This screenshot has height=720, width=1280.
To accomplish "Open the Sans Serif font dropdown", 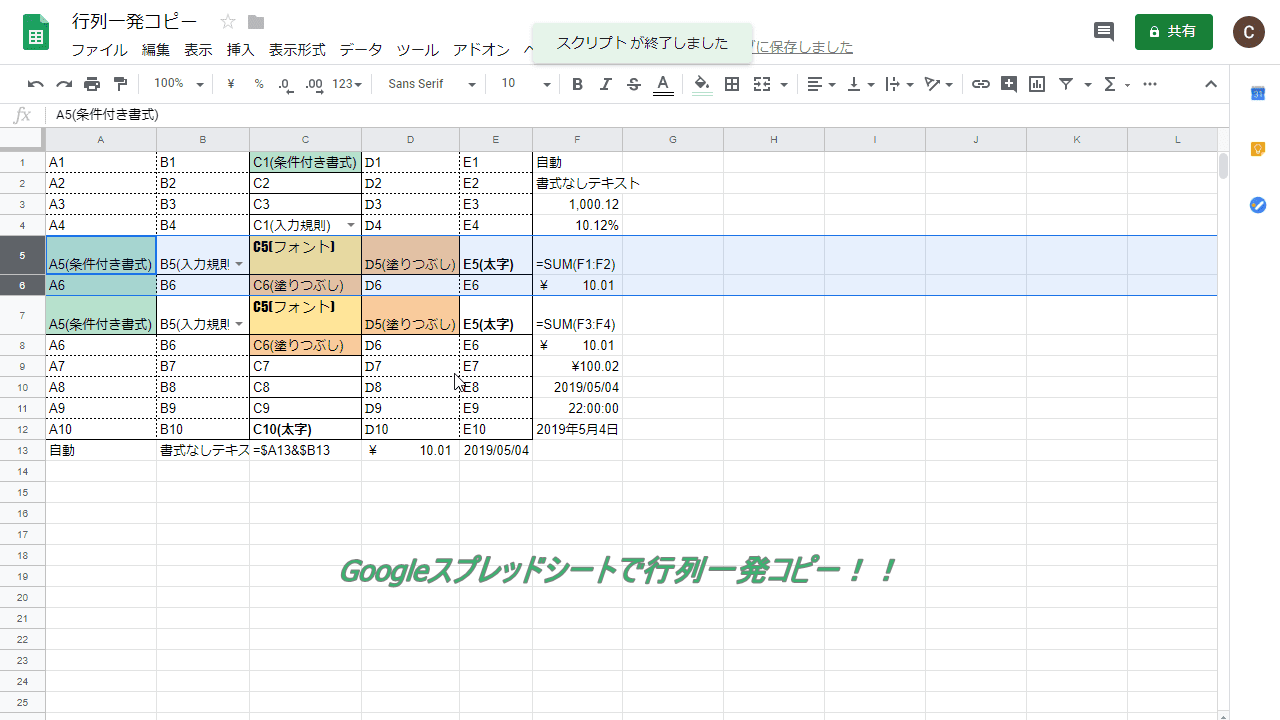I will click(430, 84).
